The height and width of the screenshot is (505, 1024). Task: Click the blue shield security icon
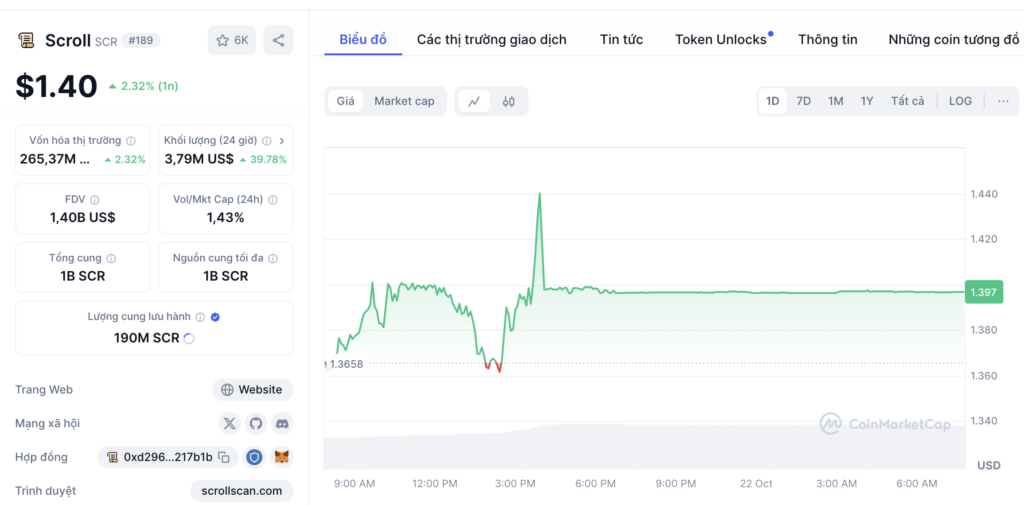pyautogui.click(x=254, y=457)
